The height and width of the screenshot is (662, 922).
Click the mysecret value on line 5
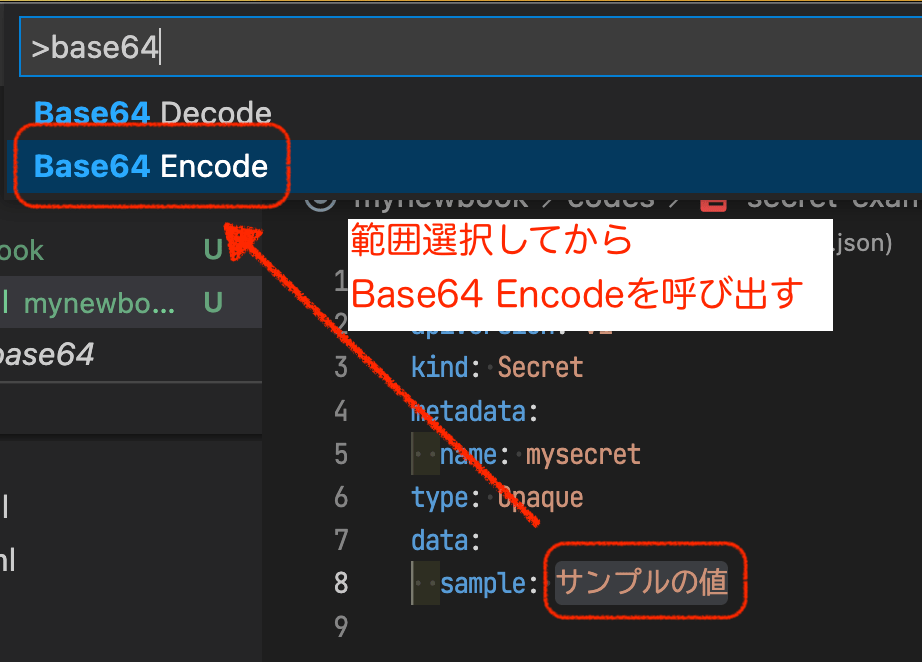click(x=582, y=454)
